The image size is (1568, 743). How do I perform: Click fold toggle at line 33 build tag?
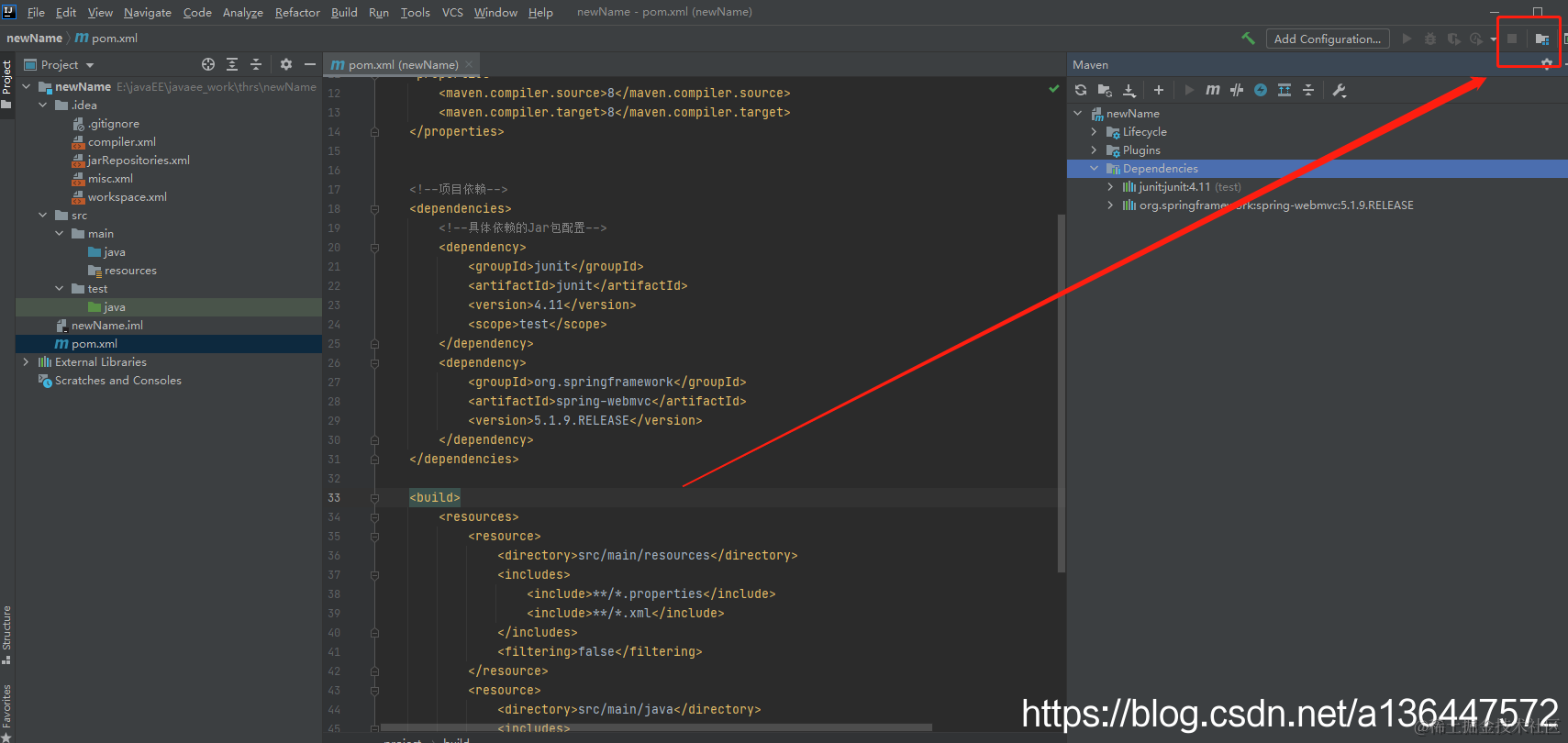(x=374, y=498)
